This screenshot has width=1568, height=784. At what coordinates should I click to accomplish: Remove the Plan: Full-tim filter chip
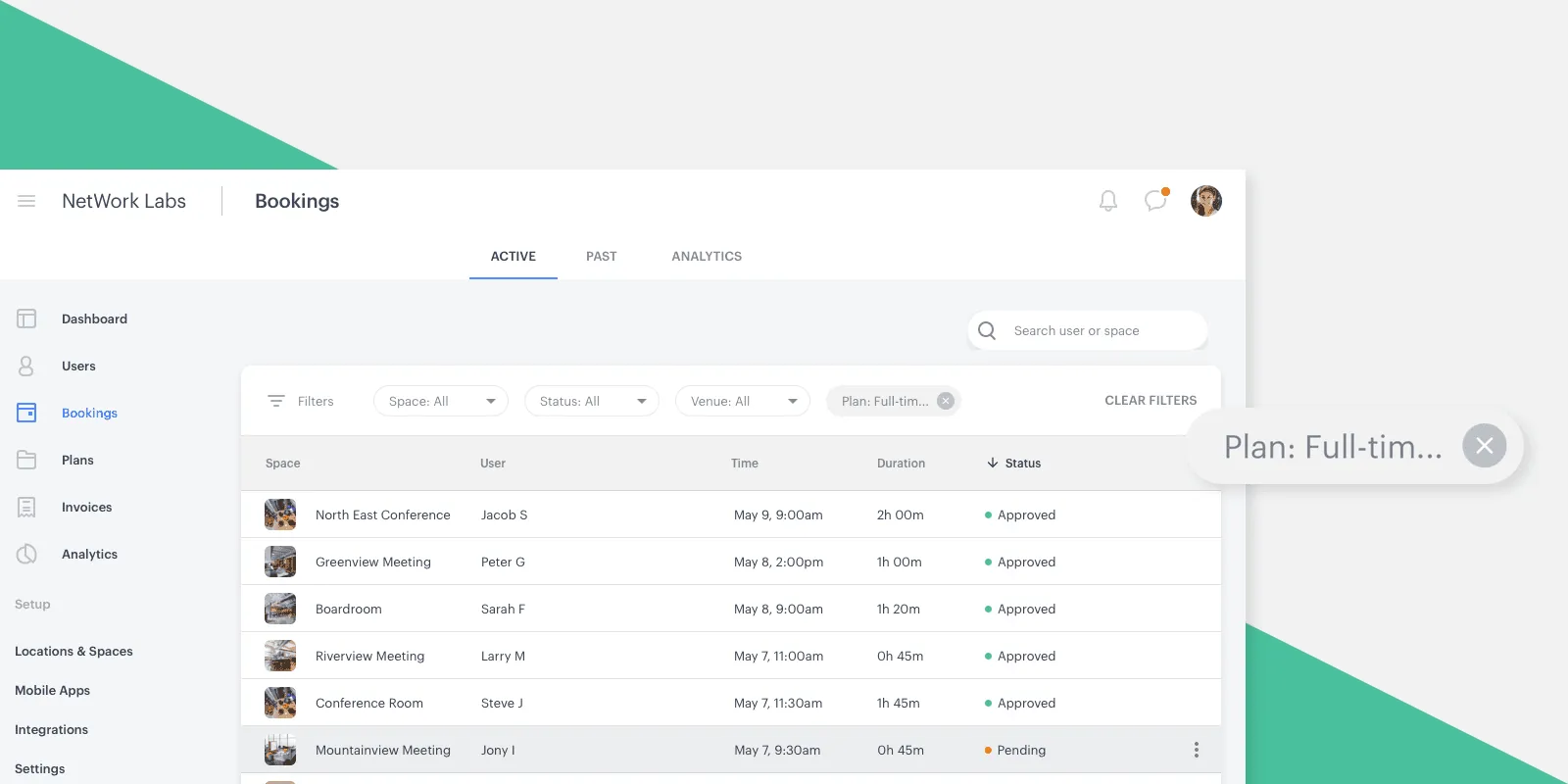[946, 401]
